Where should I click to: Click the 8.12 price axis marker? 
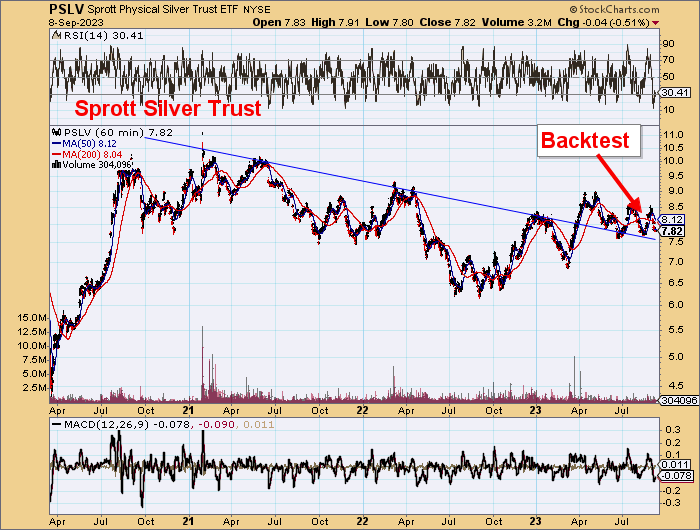672,220
